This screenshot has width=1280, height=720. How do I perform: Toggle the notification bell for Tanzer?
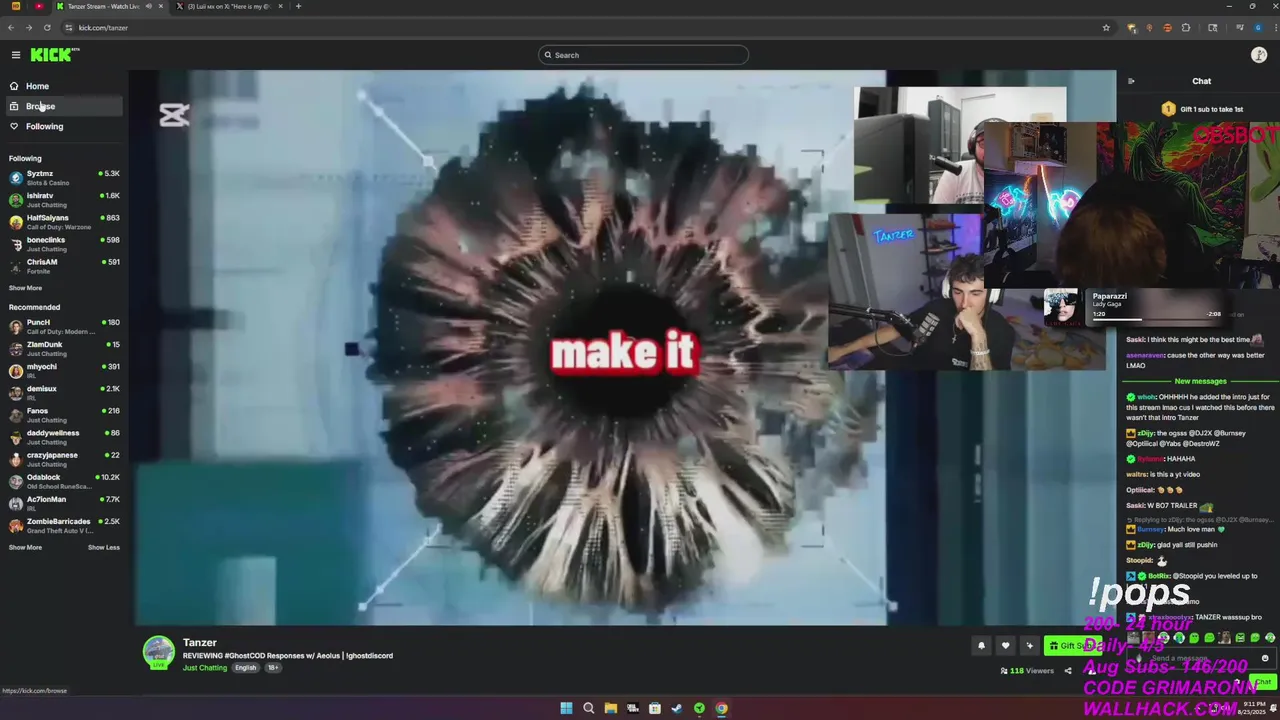(981, 646)
